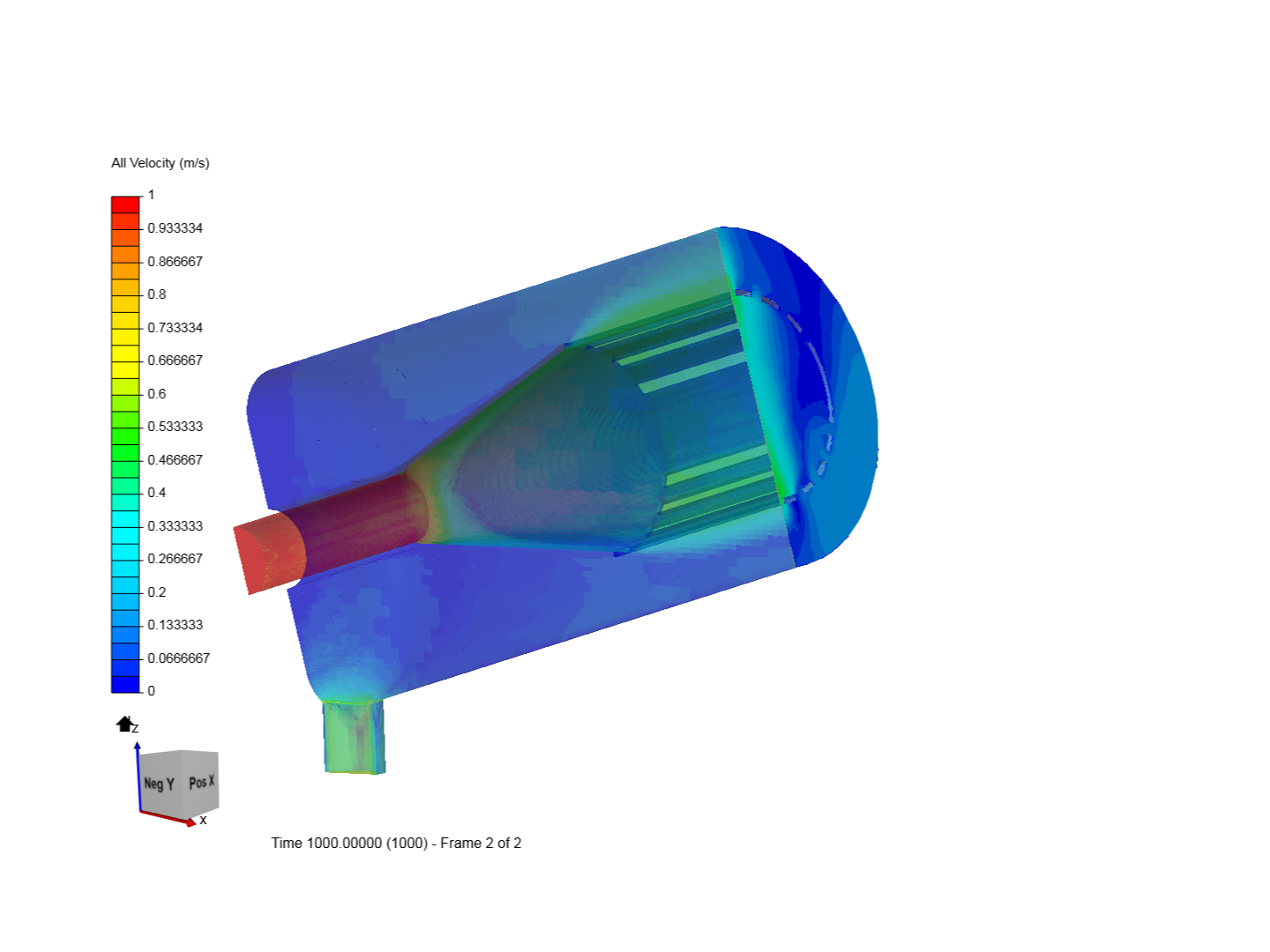Click the red X axis arrow of the triad
The height and width of the screenshot is (952, 1270).
(x=168, y=818)
